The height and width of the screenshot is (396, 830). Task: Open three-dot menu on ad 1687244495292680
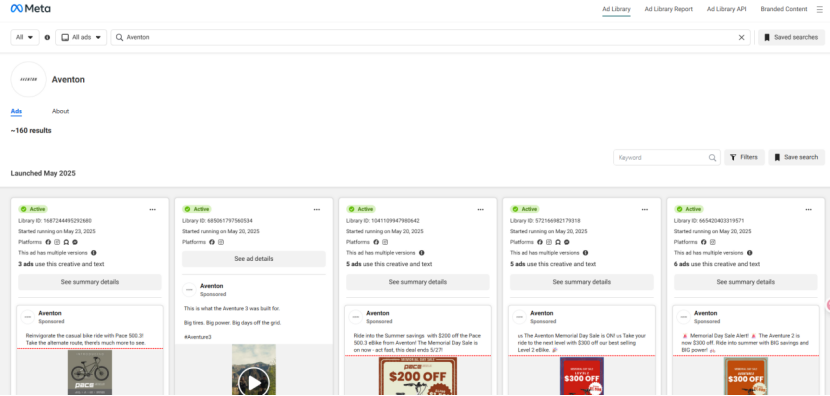pos(152,209)
